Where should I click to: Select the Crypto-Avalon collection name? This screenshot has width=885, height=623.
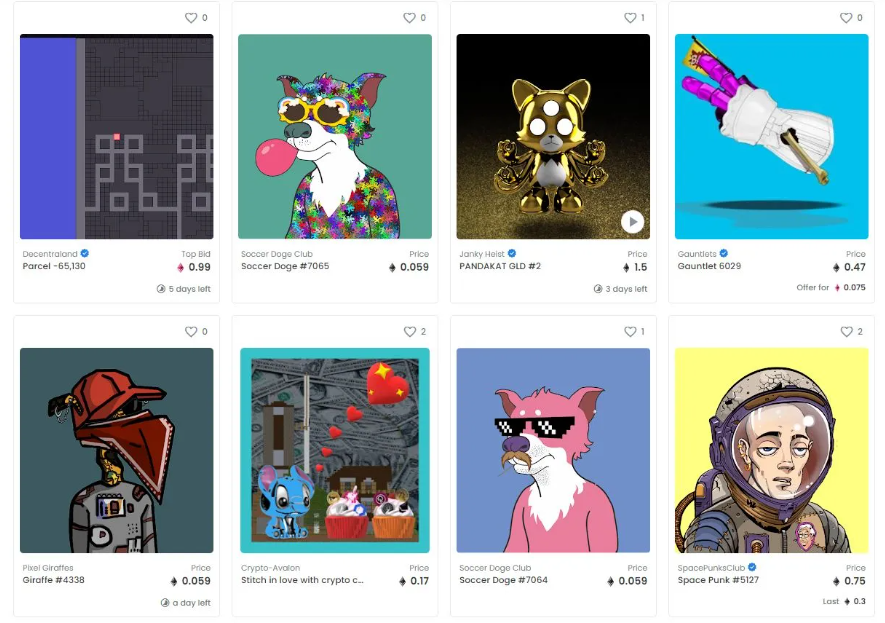click(x=270, y=568)
